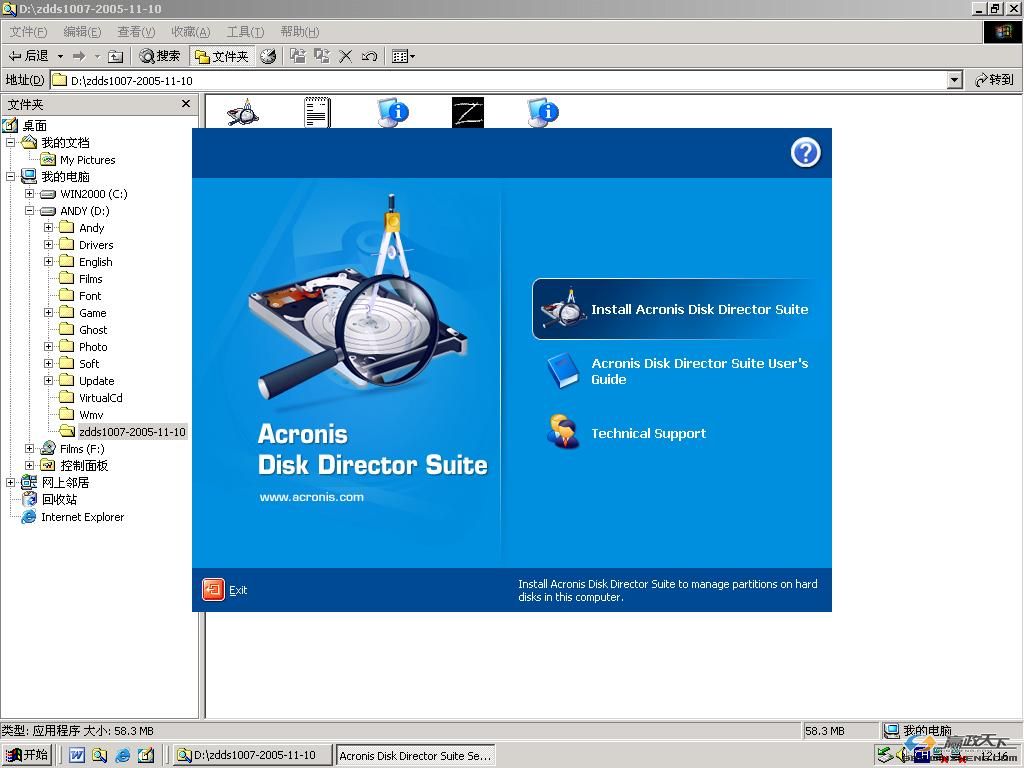Expand the Drivers folder node
The width and height of the screenshot is (1024, 768).
(48, 244)
